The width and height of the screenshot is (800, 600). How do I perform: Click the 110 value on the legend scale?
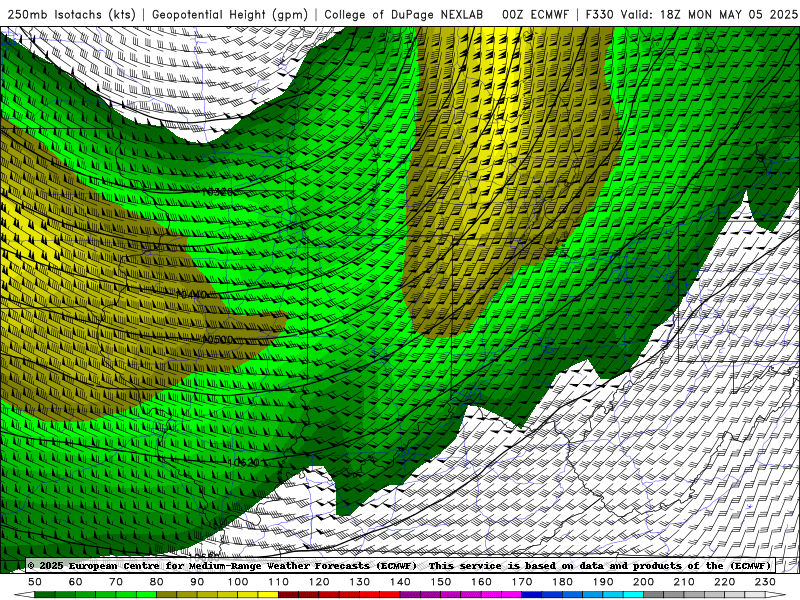279,582
